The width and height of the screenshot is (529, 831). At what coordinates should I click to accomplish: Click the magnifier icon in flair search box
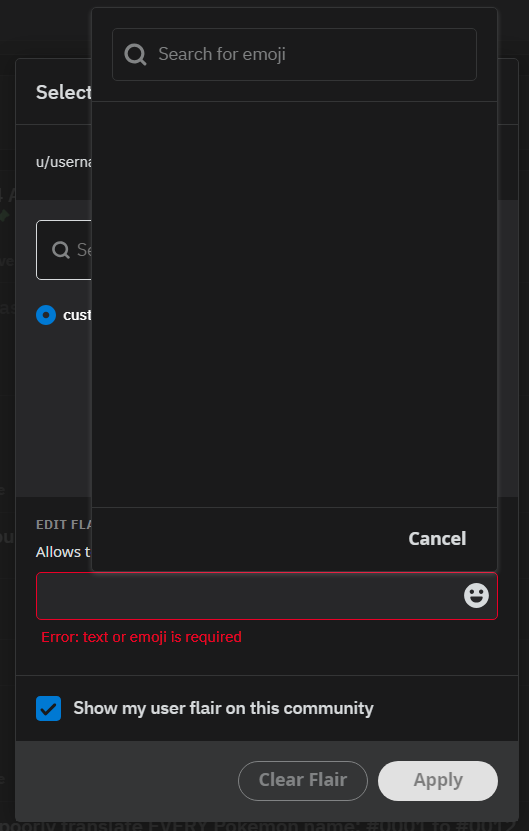click(x=61, y=250)
